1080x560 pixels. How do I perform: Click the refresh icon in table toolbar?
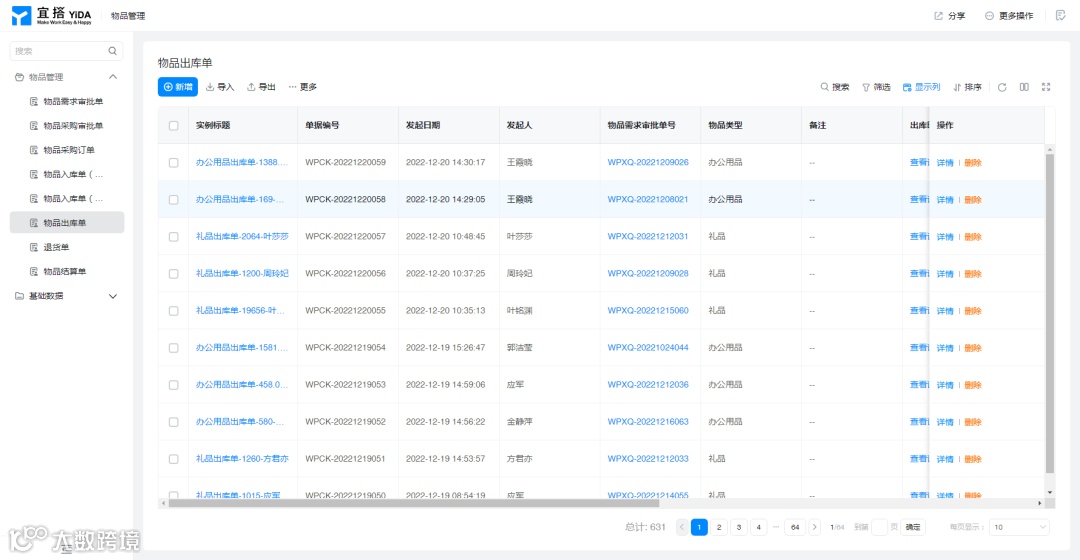coord(1002,87)
